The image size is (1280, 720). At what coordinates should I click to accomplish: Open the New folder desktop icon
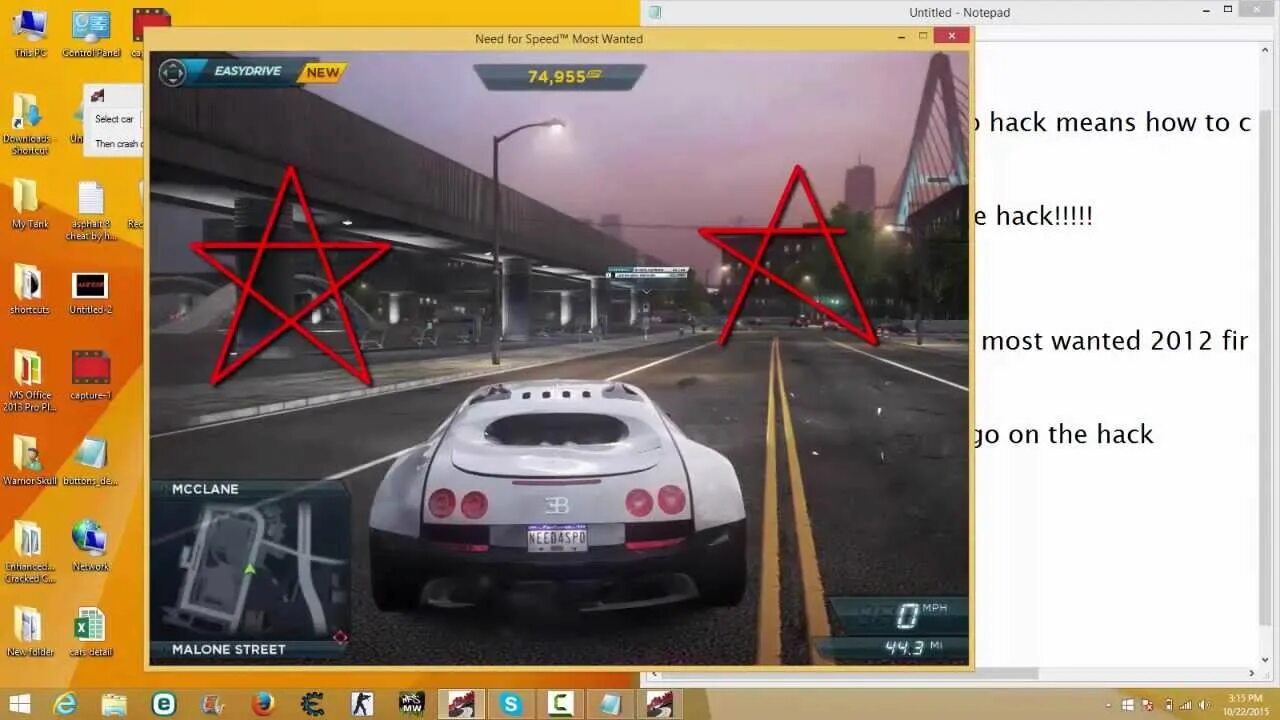[x=29, y=631]
